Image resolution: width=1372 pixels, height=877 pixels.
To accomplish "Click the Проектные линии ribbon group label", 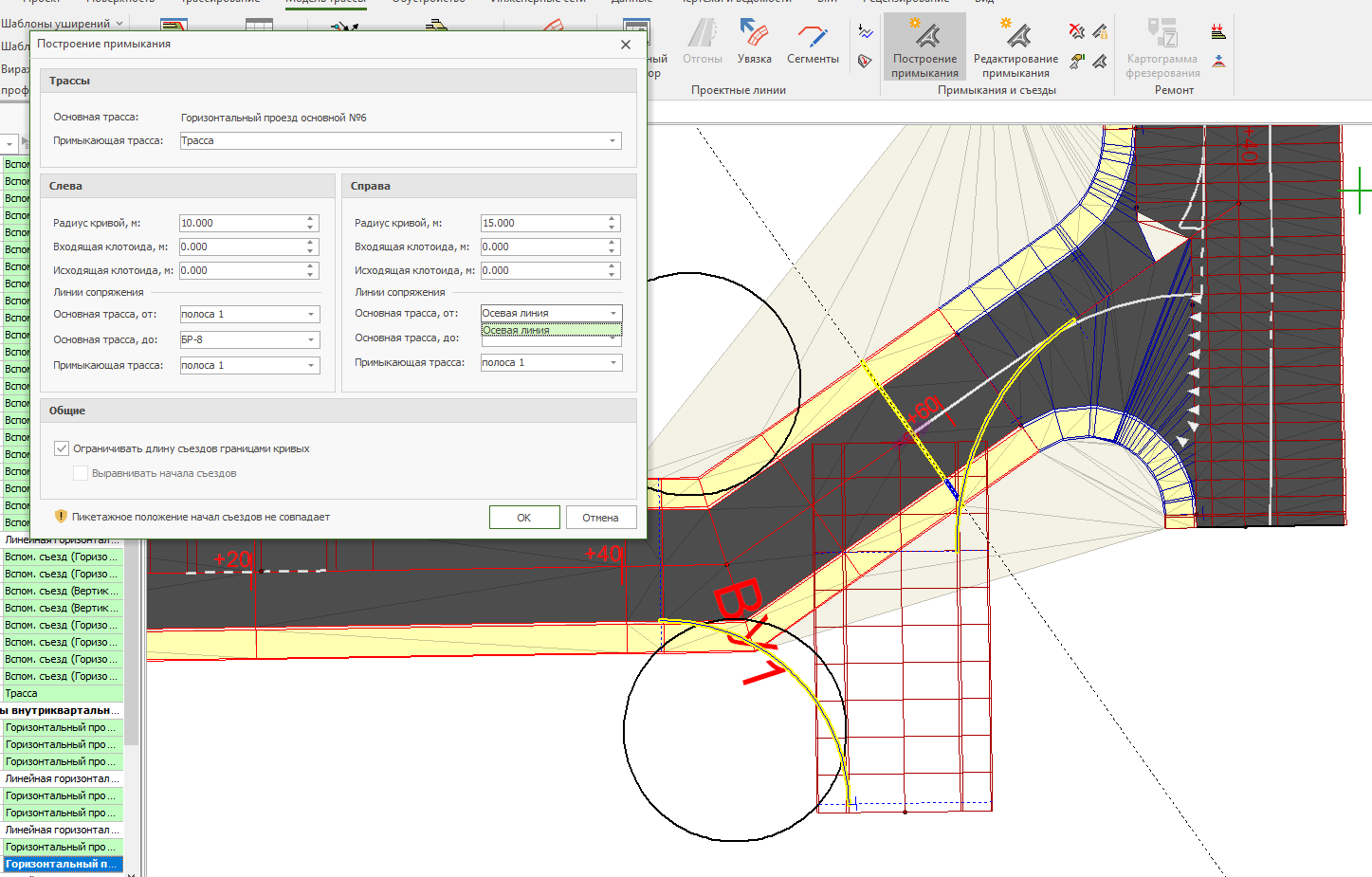I will 739,90.
